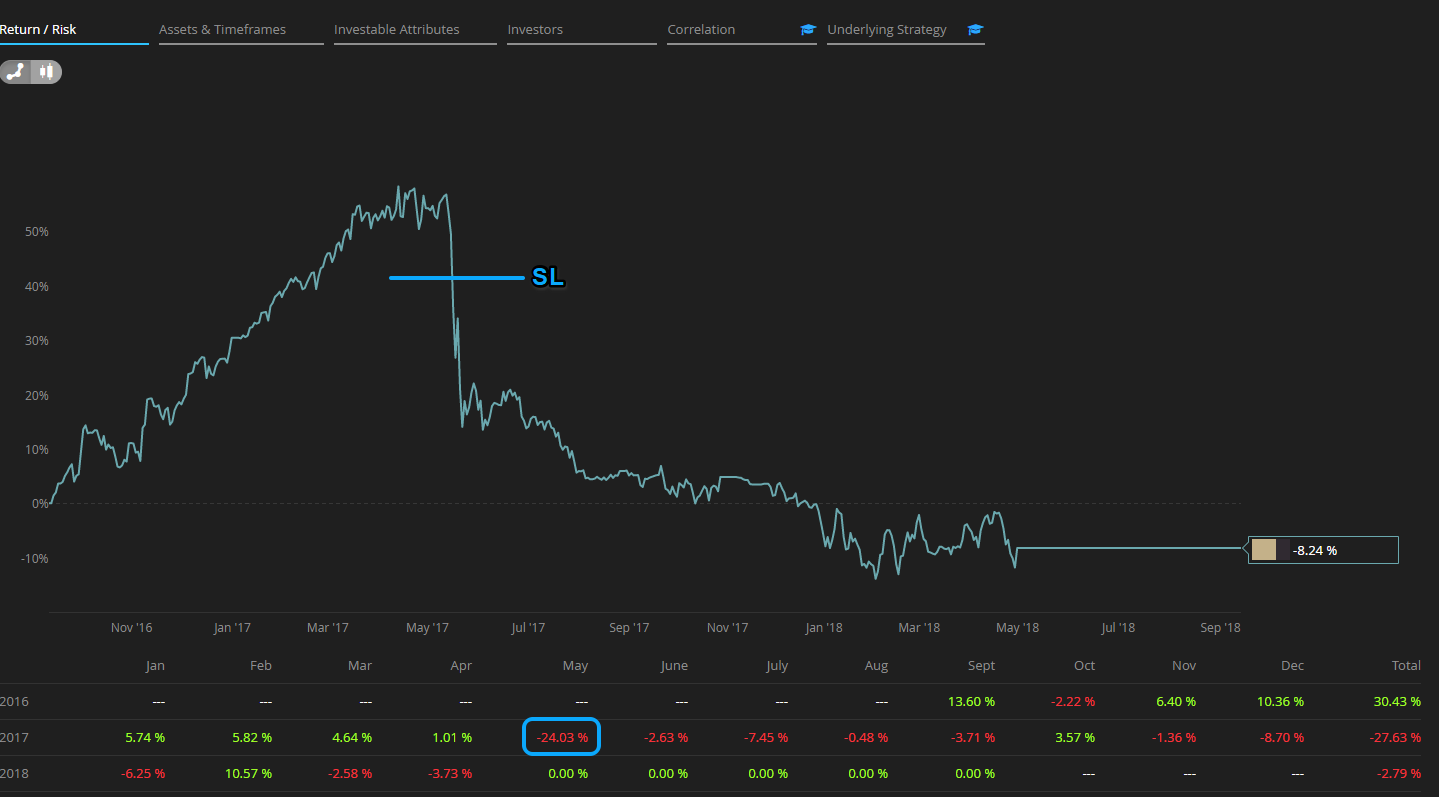Click the Sep '18 x-axis label
This screenshot has height=797, width=1439.
point(1220,628)
